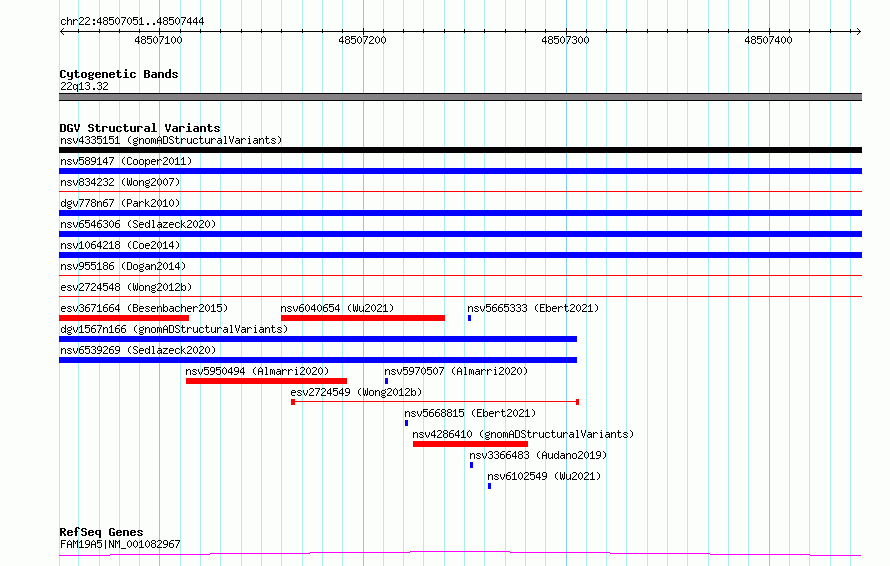Screen dimensions: 890x566
Task: Select the blue nsv1064218 variant bar
Action: tap(460, 255)
